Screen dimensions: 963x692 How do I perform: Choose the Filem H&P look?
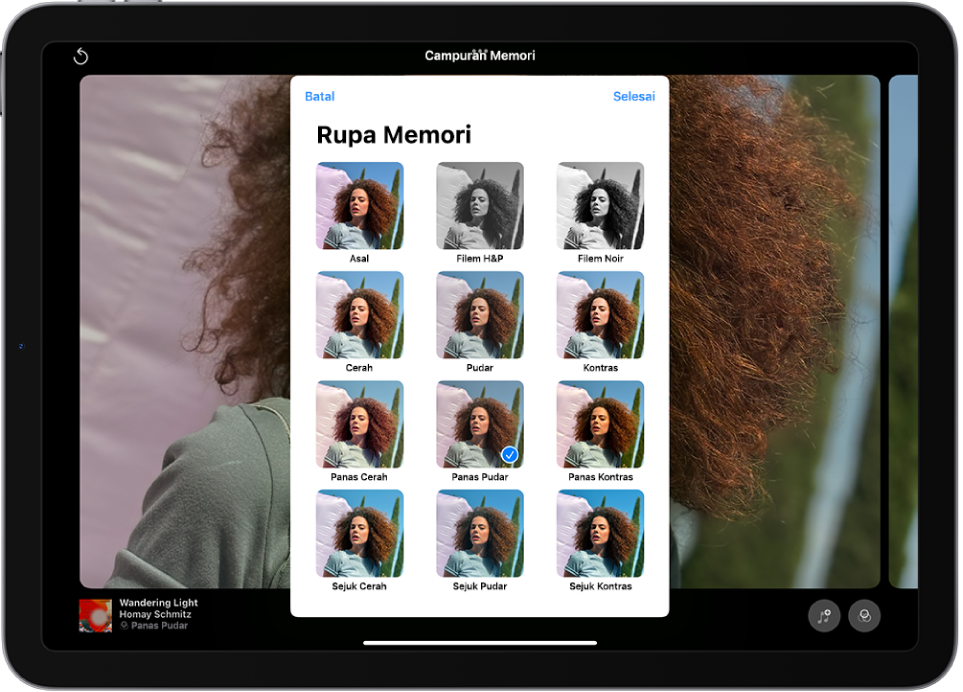(x=480, y=206)
